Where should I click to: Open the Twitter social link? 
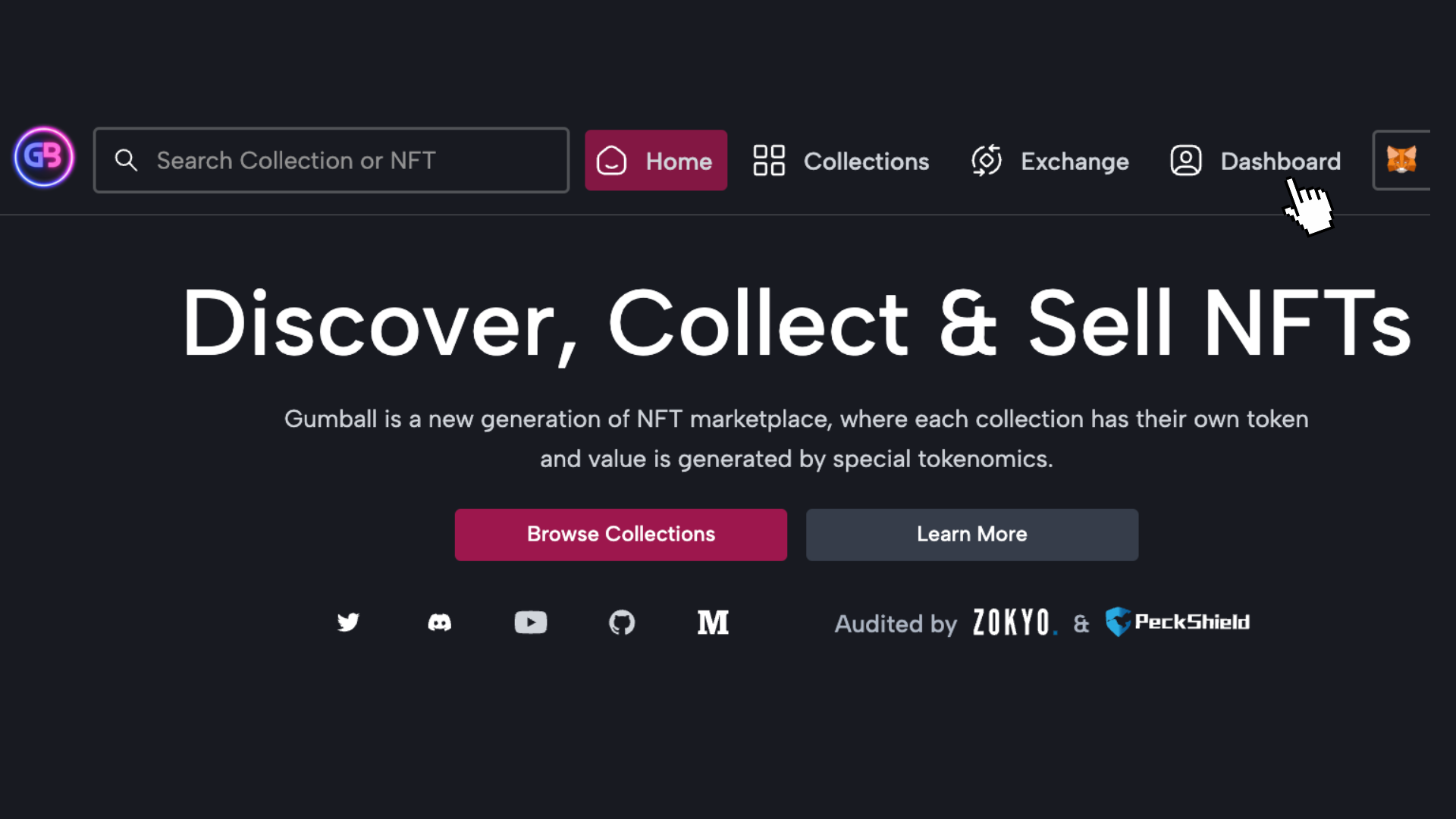coord(348,622)
